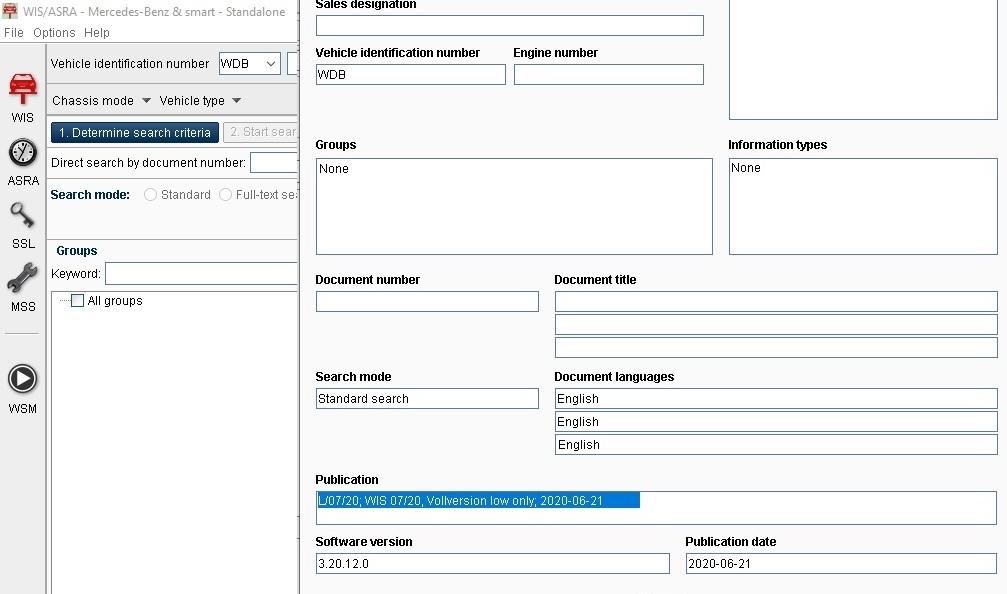The height and width of the screenshot is (594, 1007).
Task: Click the second English document language field
Action: click(776, 422)
